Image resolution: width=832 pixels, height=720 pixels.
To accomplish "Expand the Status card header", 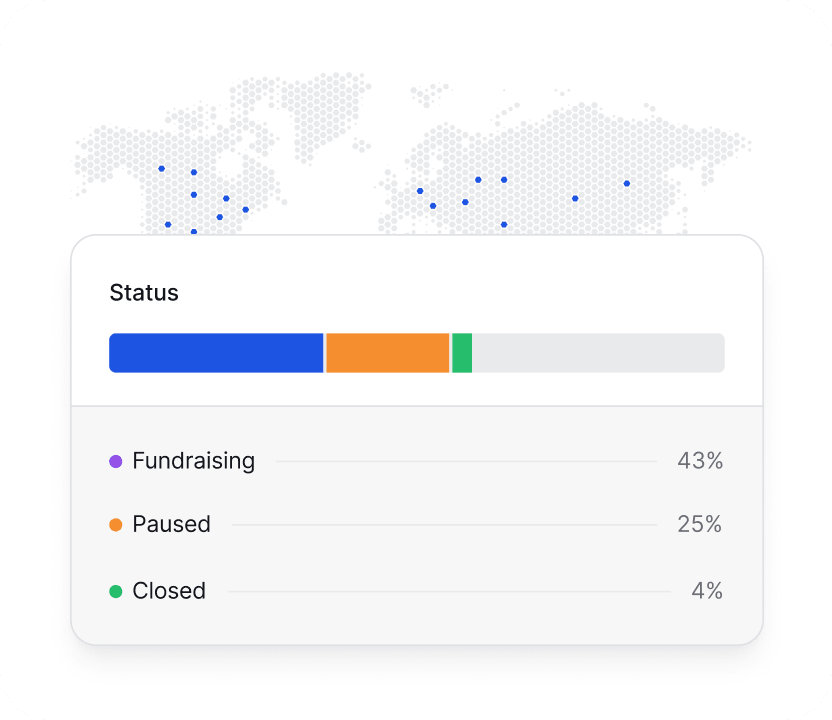I will 144,293.
